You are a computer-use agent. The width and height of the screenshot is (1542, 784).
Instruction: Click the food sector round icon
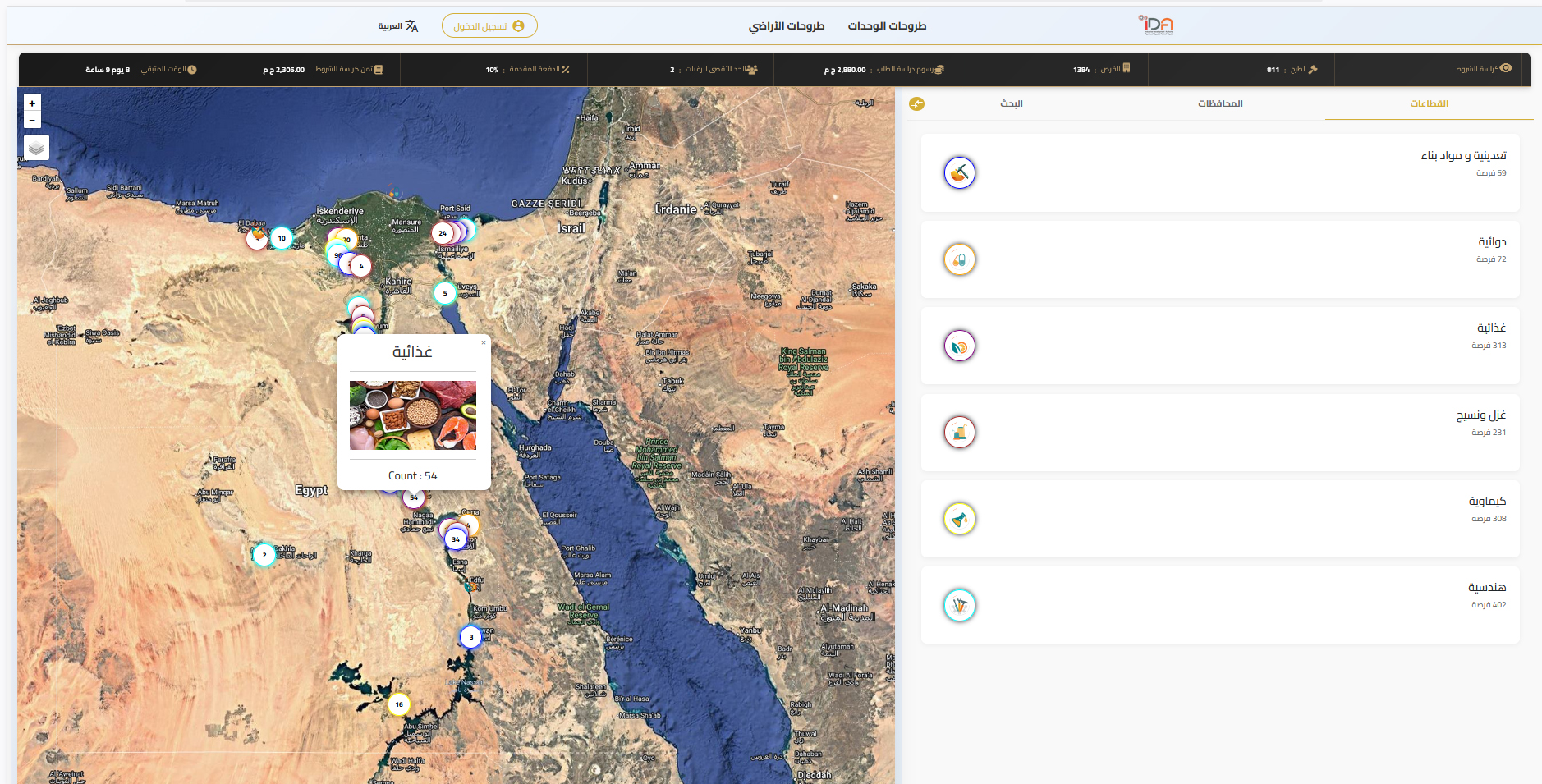click(960, 346)
